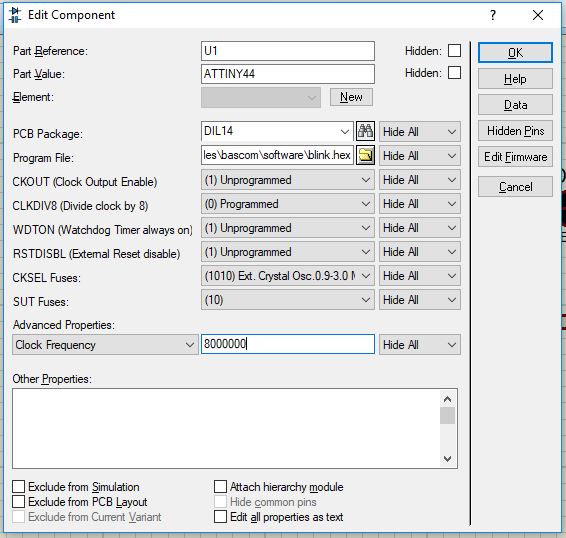566x538 pixels.
Task: Open Clock Frequency advanced property dropdown
Action: point(105,344)
